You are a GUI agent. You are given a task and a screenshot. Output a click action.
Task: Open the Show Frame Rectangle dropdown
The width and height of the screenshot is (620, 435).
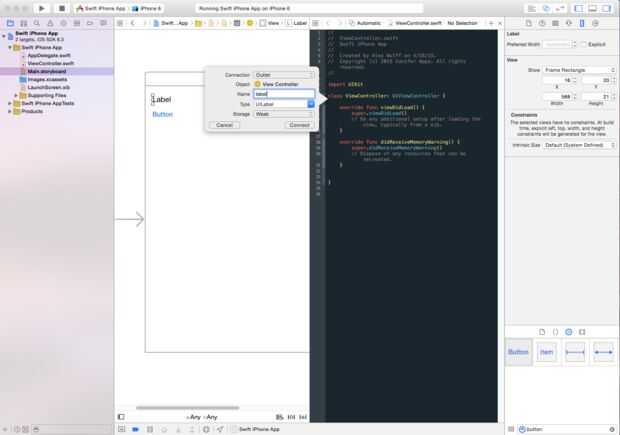tap(579, 70)
